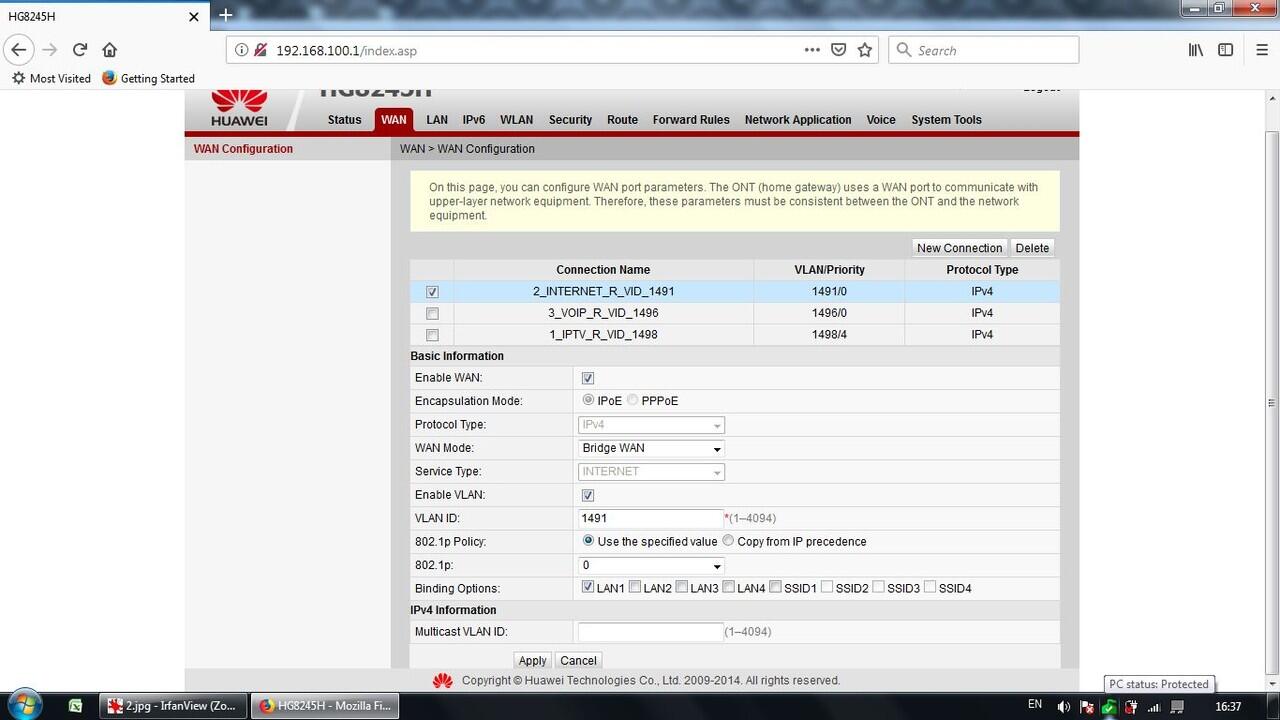Viewport: 1280px width, 720px height.
Task: Open the Security menu tab
Action: 570,120
